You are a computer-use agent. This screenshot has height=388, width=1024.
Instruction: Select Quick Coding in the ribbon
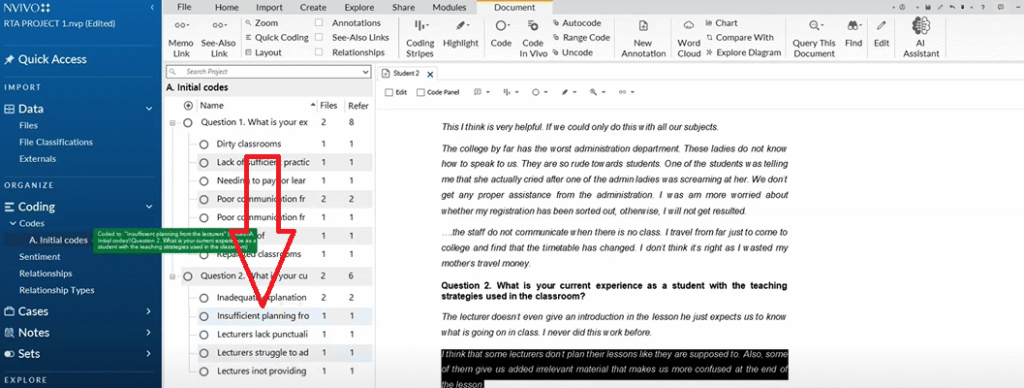click(276, 38)
